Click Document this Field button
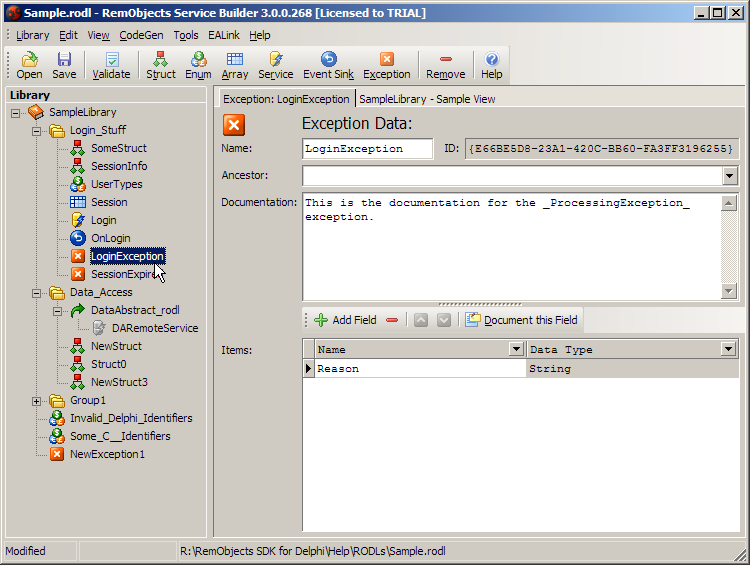This screenshot has height=565, width=750. 522,320
